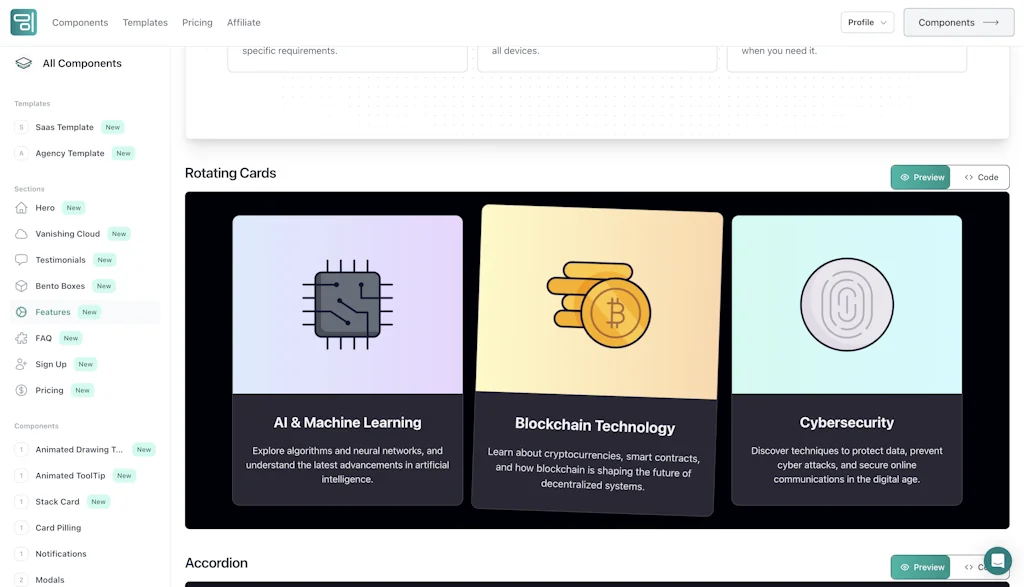The height and width of the screenshot is (587, 1024).
Task: Open the Profile dropdown
Action: click(x=866, y=22)
